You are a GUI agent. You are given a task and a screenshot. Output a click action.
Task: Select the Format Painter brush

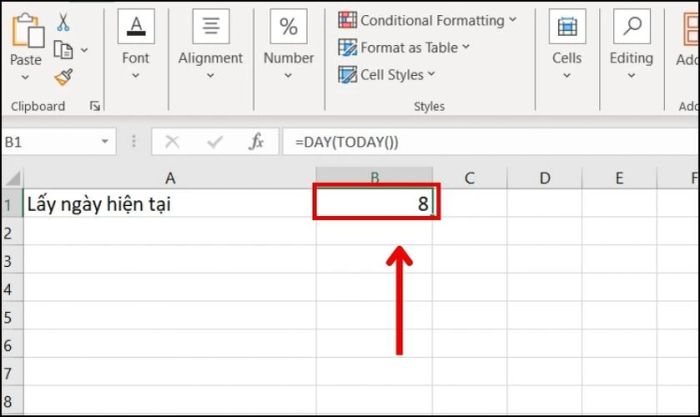(63, 76)
